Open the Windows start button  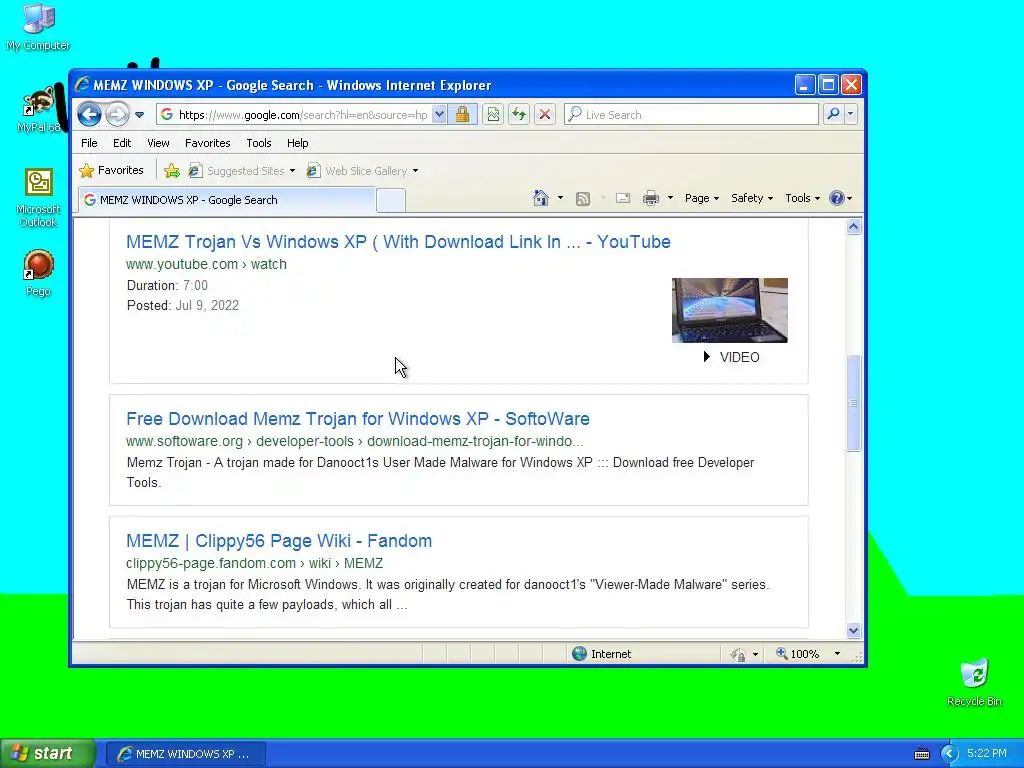tap(47, 754)
